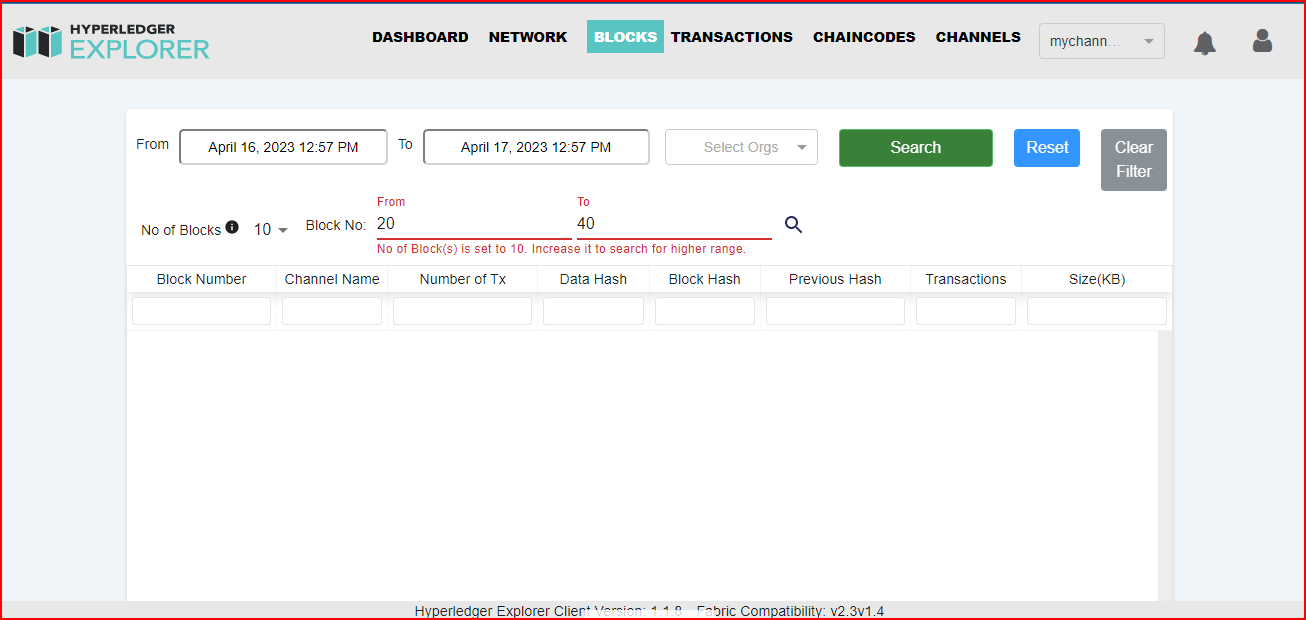This screenshot has width=1306, height=620.
Task: Expand the Select Orgs dropdown
Action: click(741, 147)
